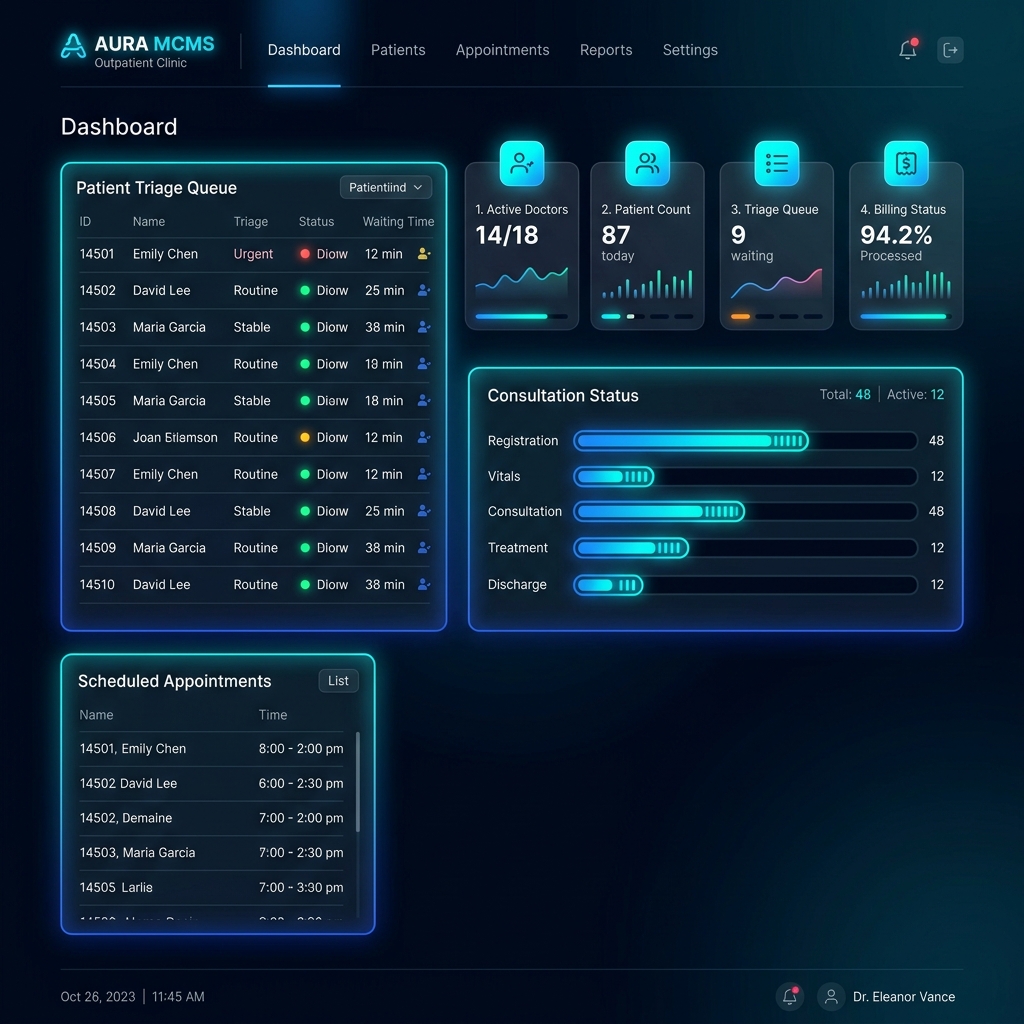Image resolution: width=1024 pixels, height=1024 pixels.
Task: Select appointment row 14505 Larlis
Action: [x=211, y=888]
